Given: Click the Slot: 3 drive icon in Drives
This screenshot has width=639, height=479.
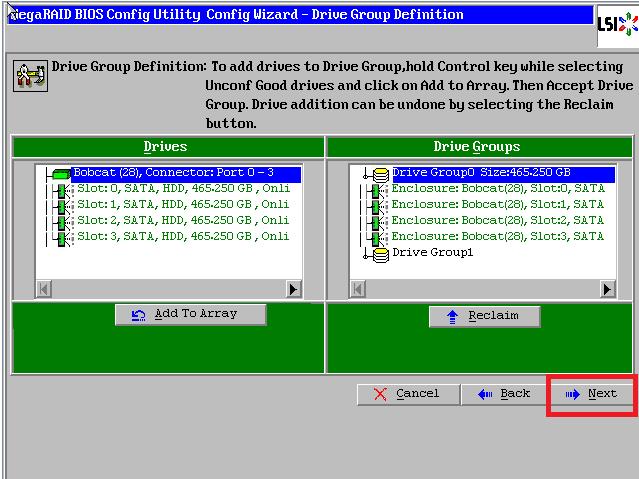Looking at the screenshot, I should coord(64,238).
